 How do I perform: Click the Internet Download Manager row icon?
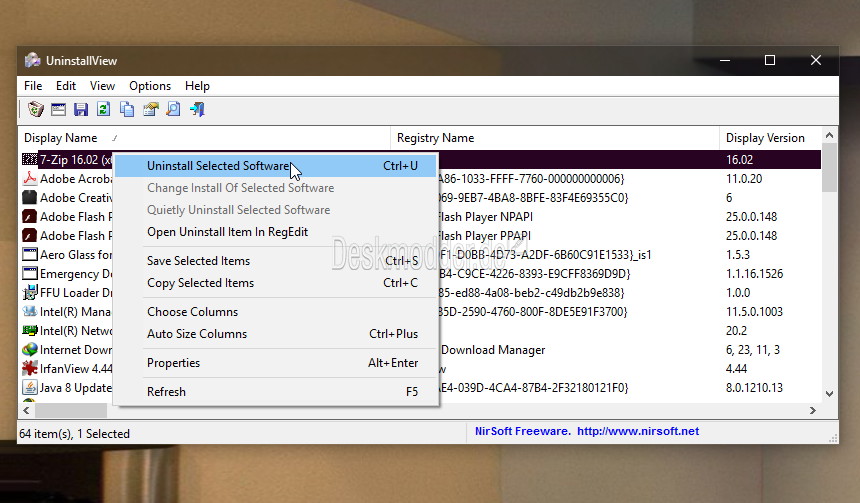pos(30,349)
